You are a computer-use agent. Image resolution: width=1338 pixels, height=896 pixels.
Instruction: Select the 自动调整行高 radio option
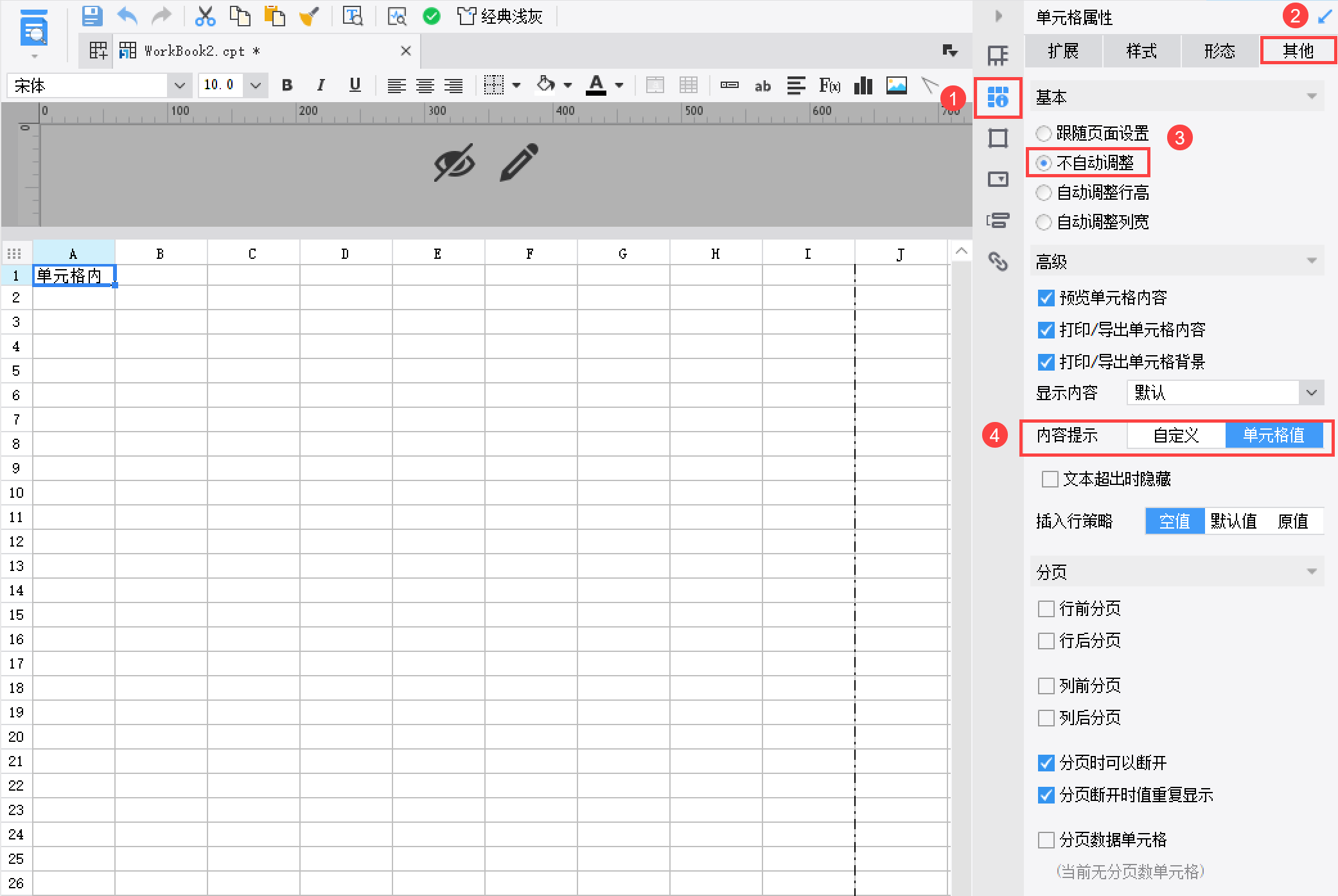tap(1044, 192)
